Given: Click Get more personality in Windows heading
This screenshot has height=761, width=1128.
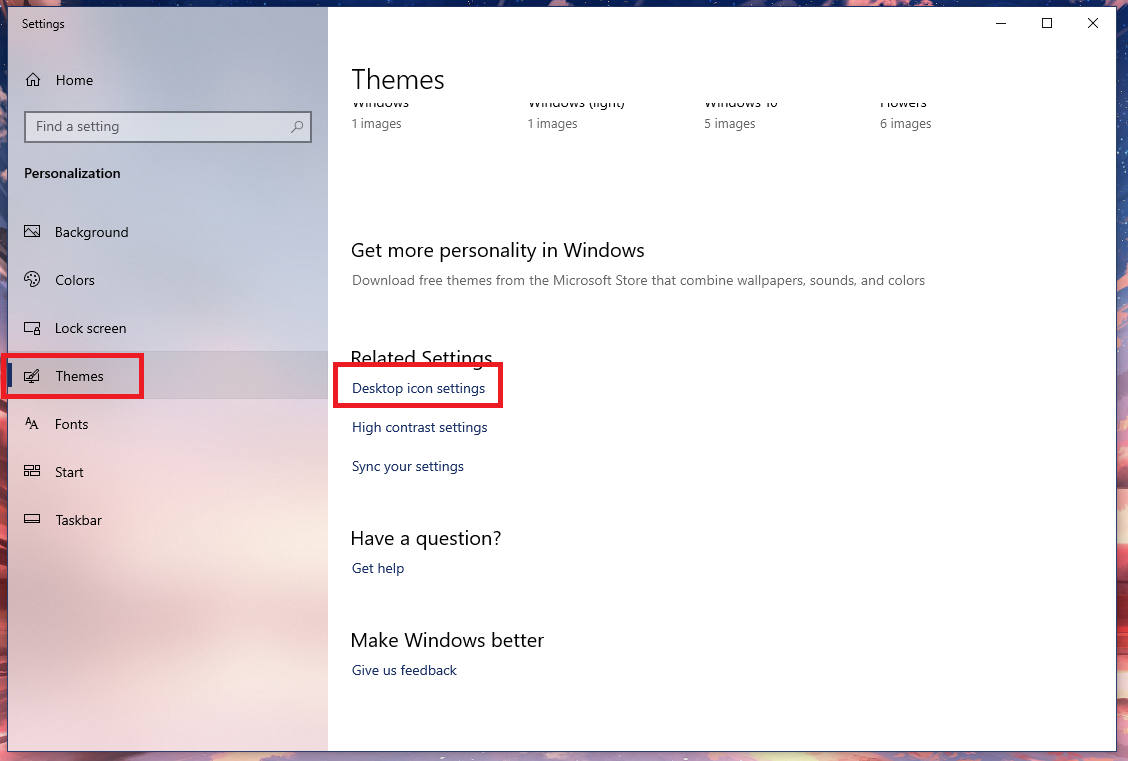Looking at the screenshot, I should click(497, 250).
